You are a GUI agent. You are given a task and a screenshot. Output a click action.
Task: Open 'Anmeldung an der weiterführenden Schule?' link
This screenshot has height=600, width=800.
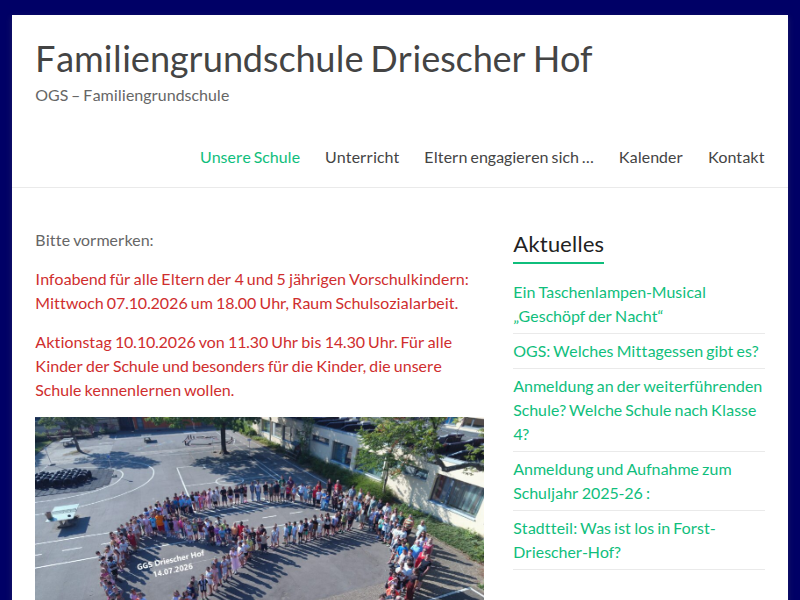point(638,410)
